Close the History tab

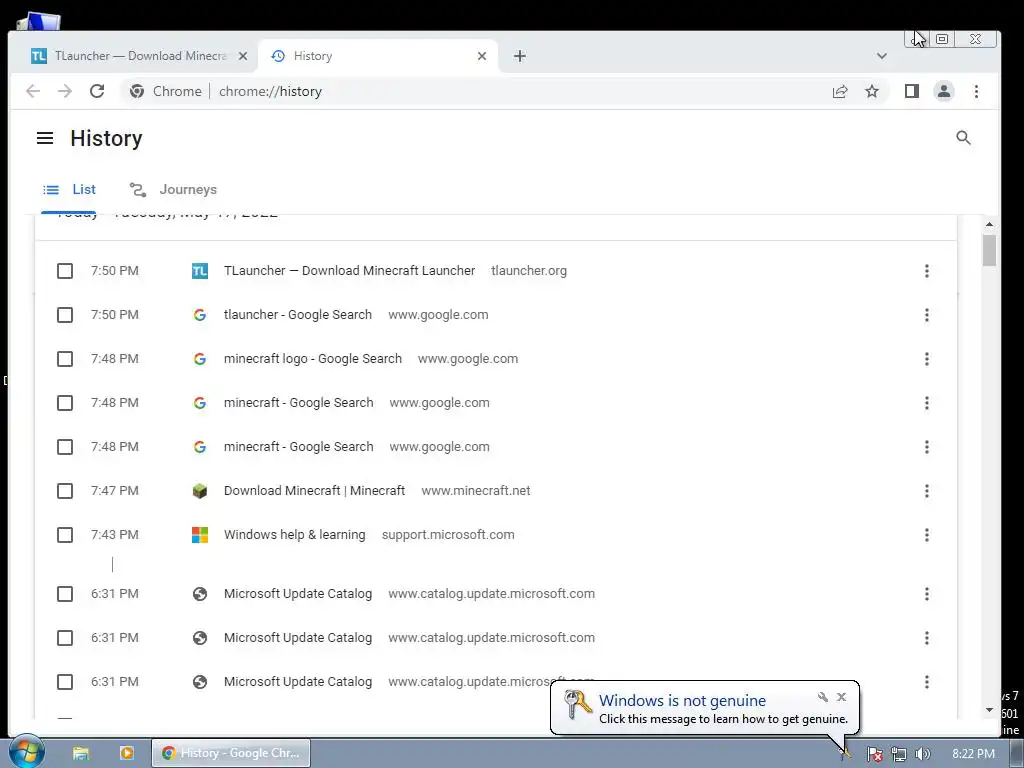tap(482, 56)
